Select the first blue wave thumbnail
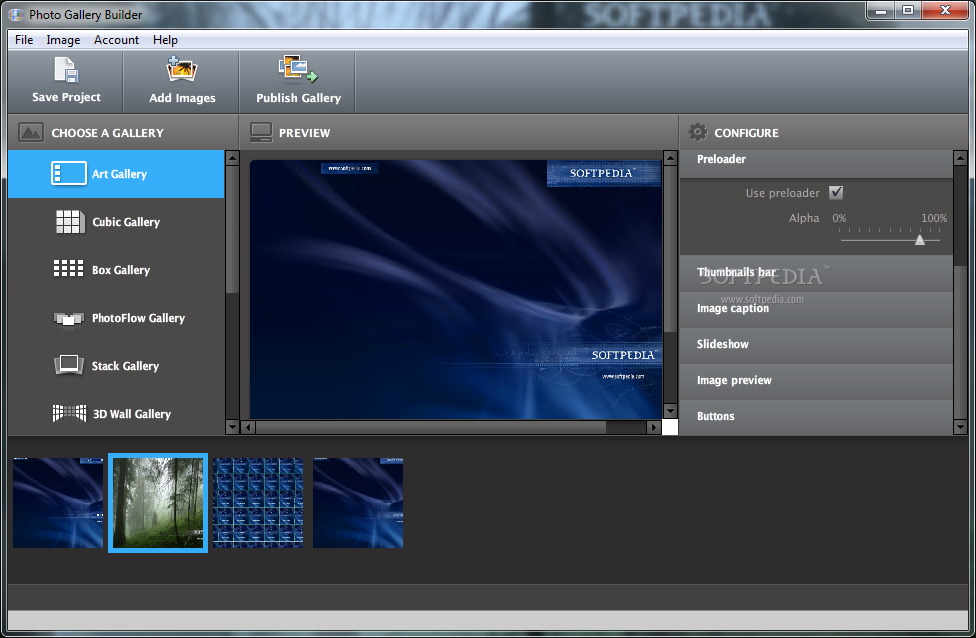Image resolution: width=976 pixels, height=638 pixels. coord(58,503)
